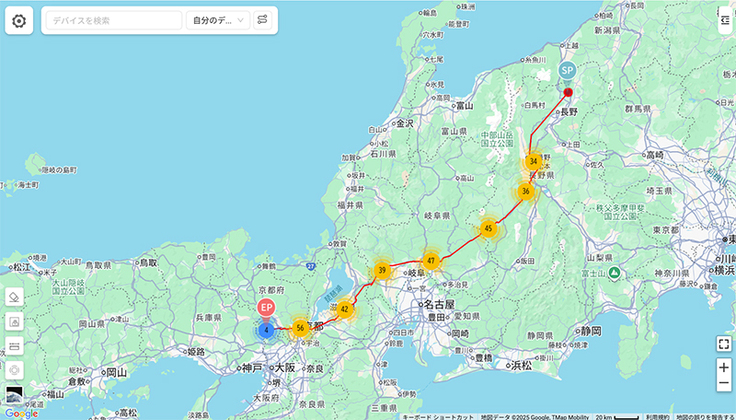Zoom in with the plus button
Screen dimensions: 736x420
[723, 367]
